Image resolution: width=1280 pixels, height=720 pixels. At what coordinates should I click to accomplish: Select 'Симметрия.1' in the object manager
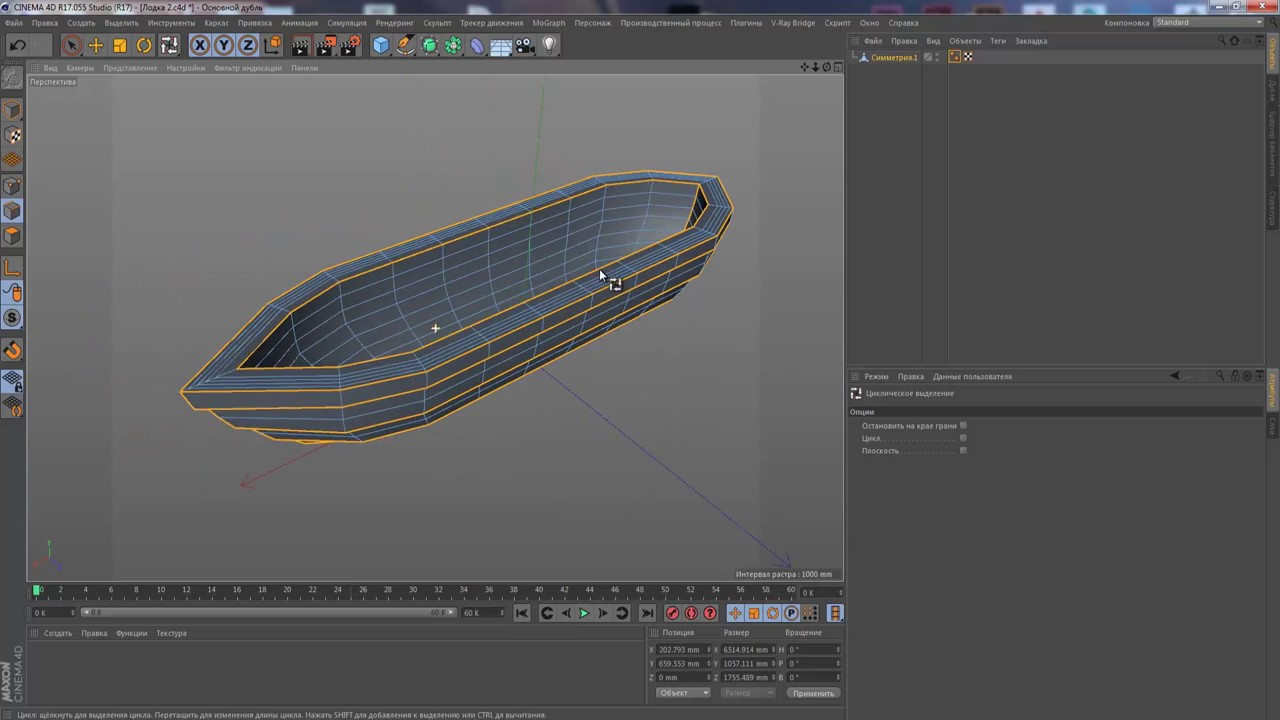point(893,57)
